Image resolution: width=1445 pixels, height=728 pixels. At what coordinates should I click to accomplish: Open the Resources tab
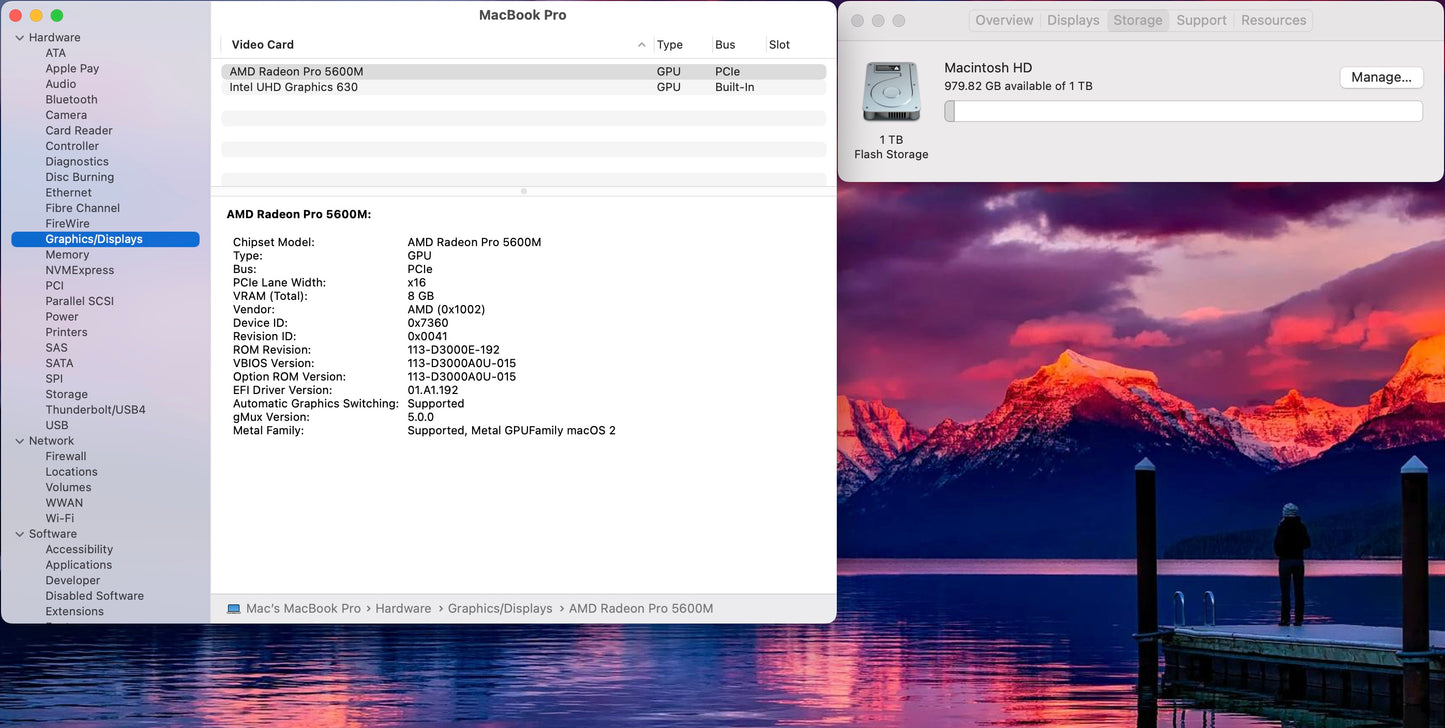click(x=1273, y=20)
